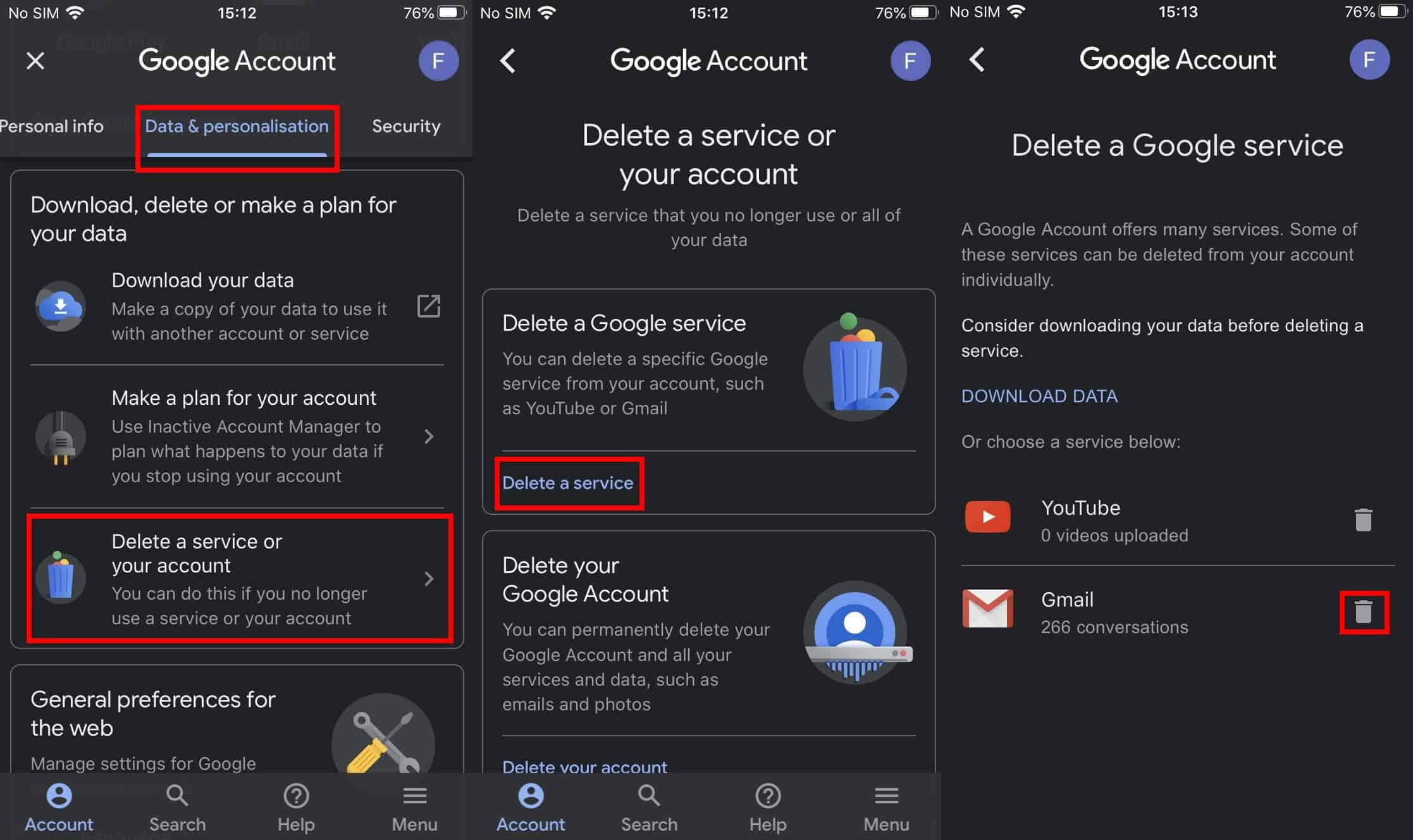
Task: Tap Help in middle screen bottom bar
Action: (x=768, y=808)
